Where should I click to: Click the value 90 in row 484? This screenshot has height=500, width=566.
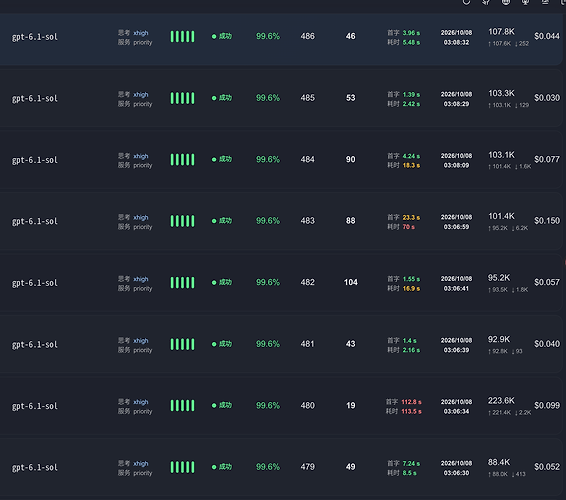click(351, 159)
